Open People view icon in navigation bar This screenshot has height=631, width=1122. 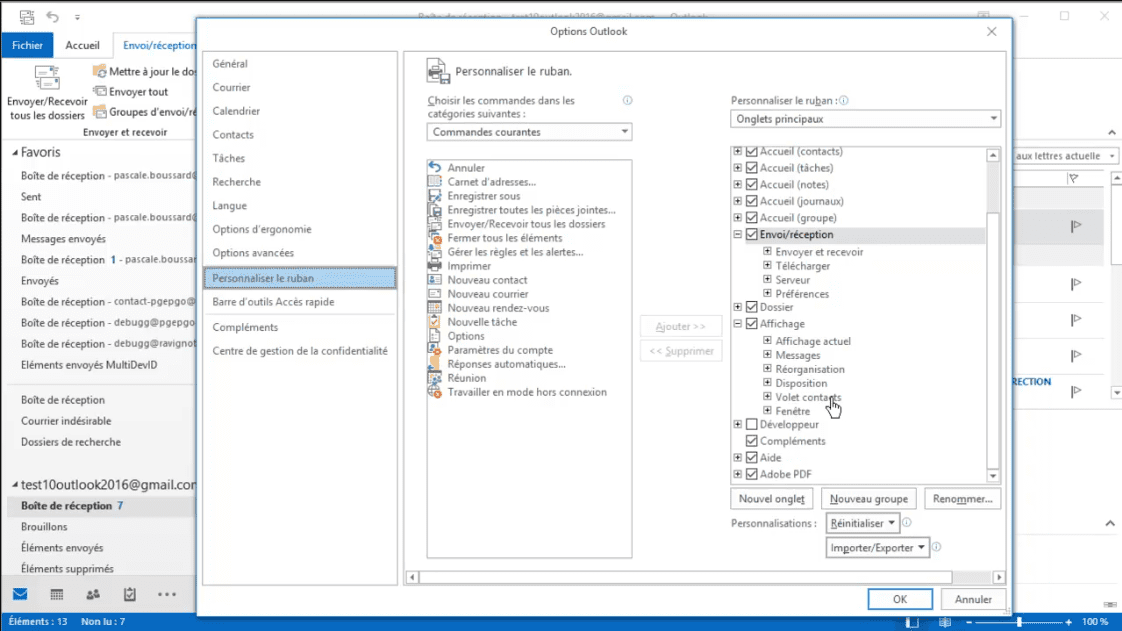click(93, 594)
